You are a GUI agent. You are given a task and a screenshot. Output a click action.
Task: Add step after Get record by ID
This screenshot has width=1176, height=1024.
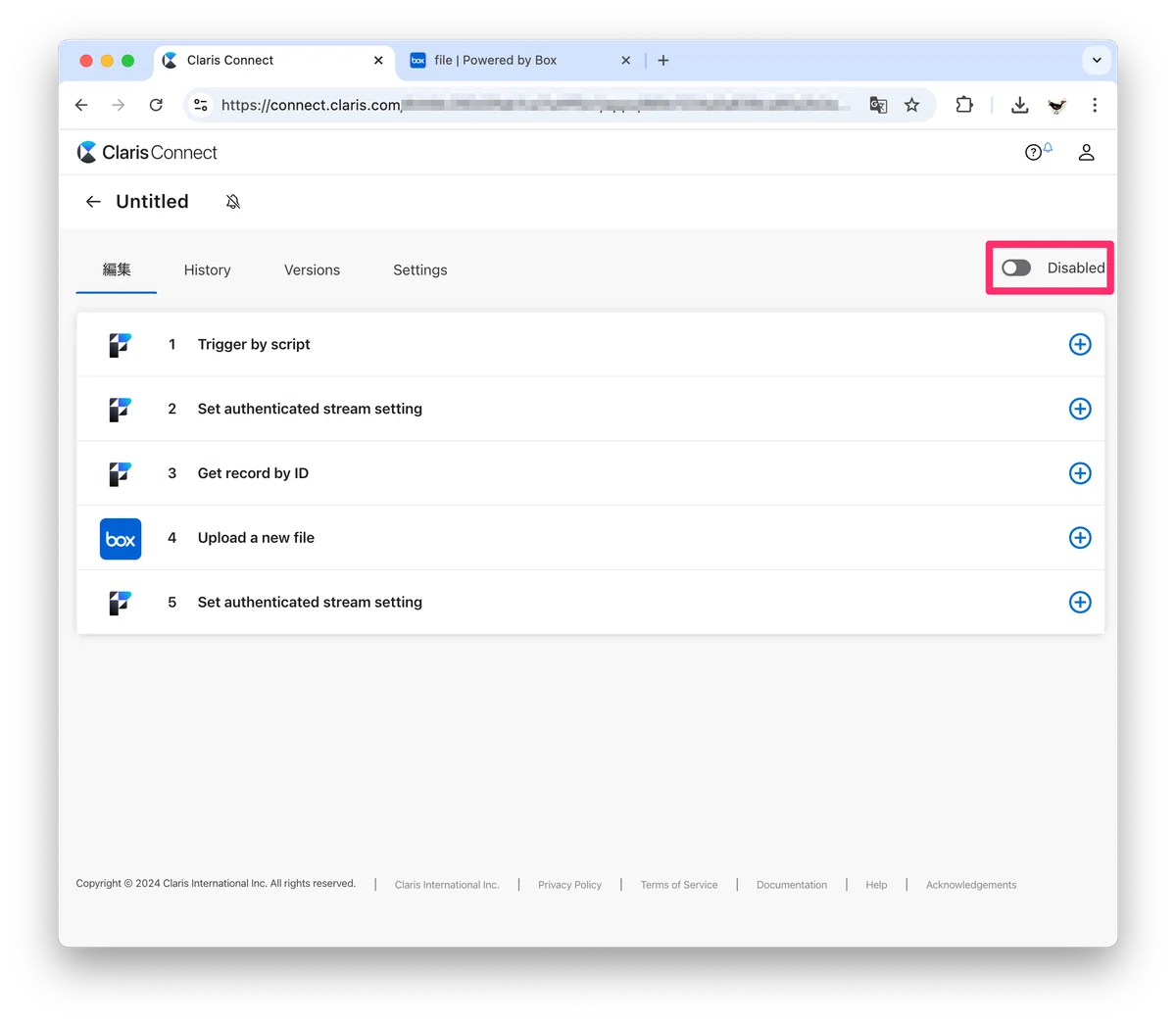[x=1080, y=473]
